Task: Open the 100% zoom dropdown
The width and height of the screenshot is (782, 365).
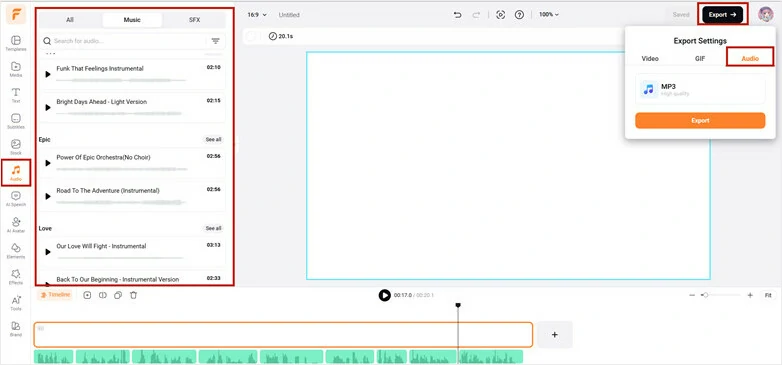Action: (549, 15)
